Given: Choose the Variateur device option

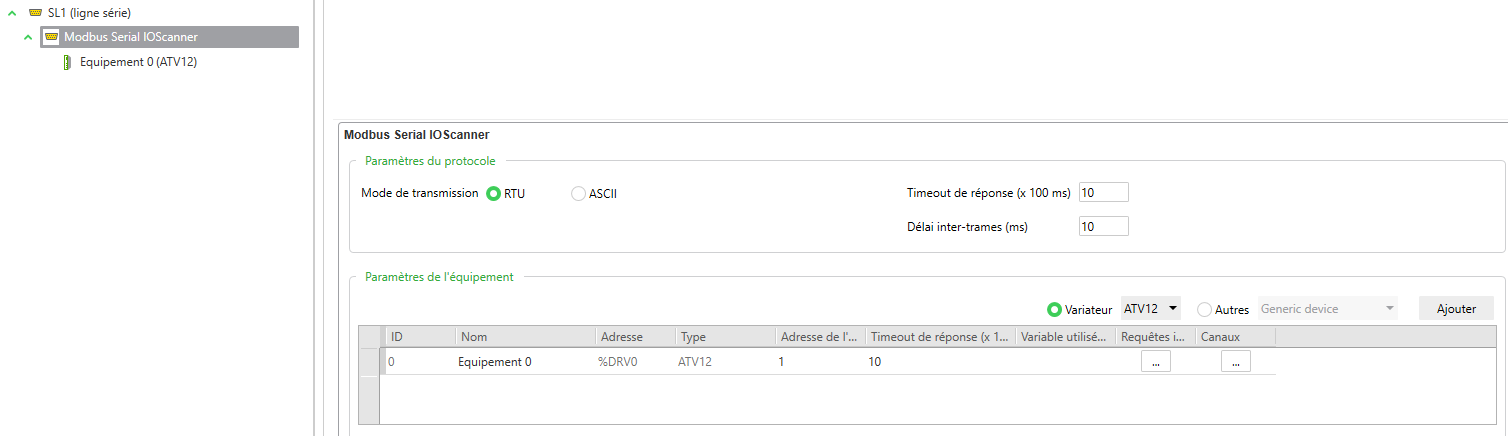Looking at the screenshot, I should click(x=1054, y=310).
